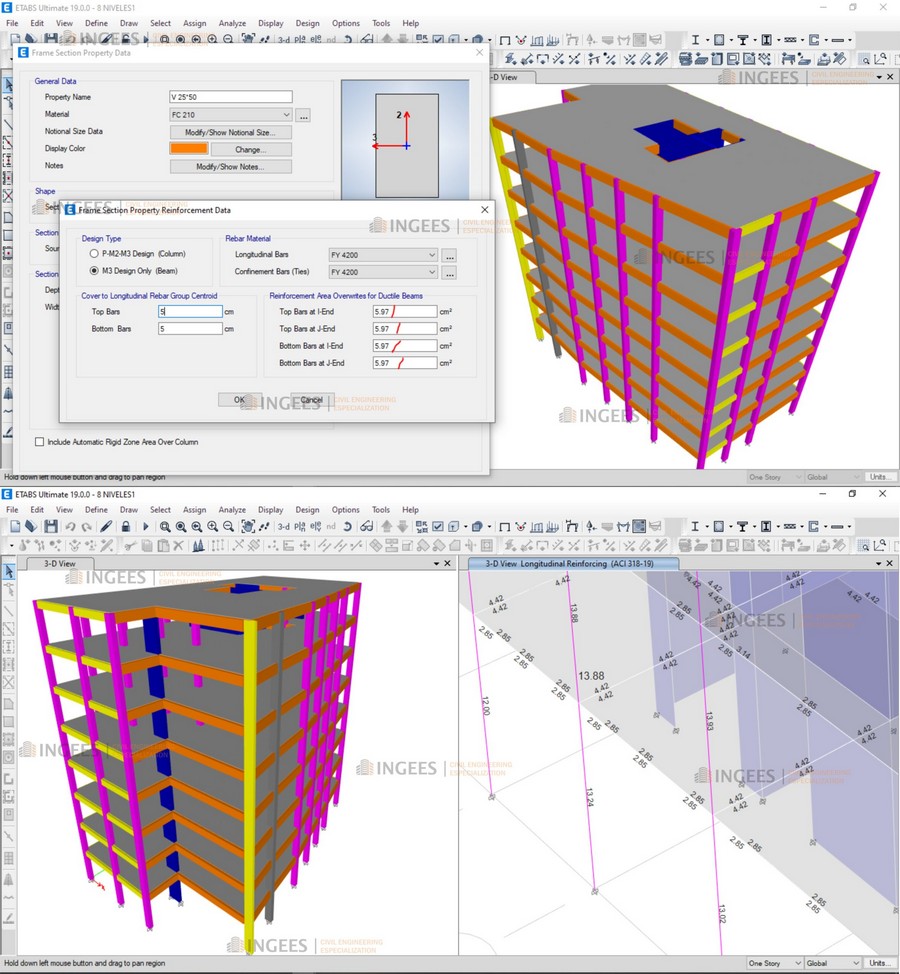Screen dimensions: 900x974
Task: Set Elevation view icon in bottom window toolbar
Action: coord(316,527)
